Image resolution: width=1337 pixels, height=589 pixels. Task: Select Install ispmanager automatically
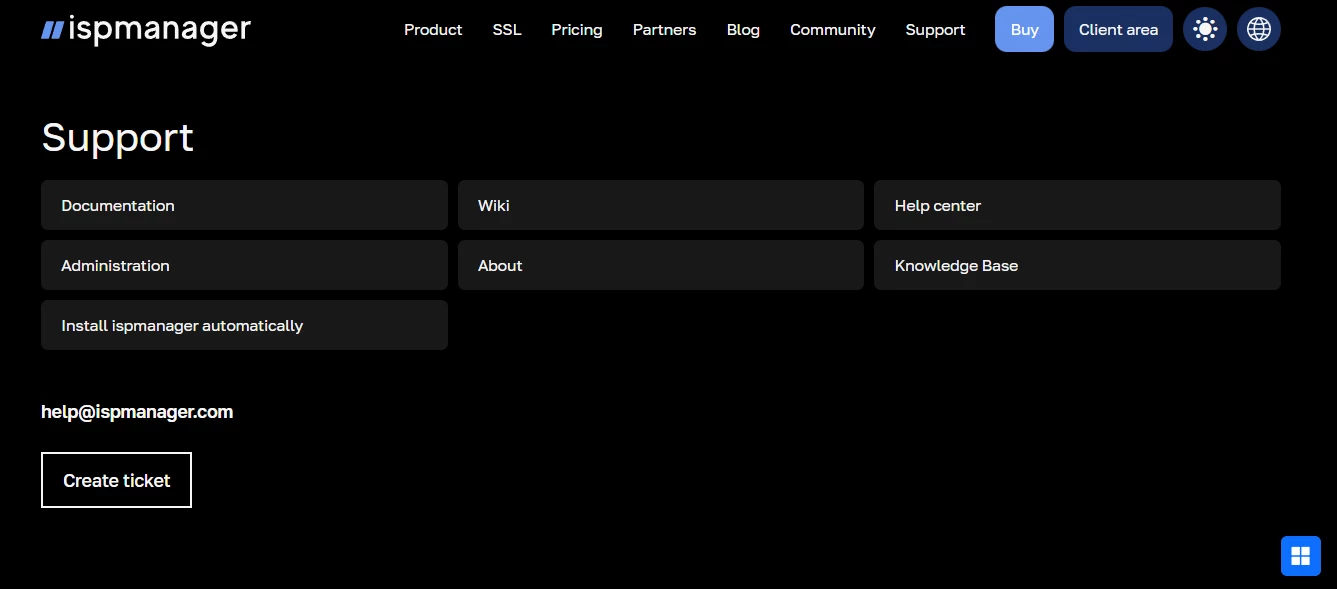click(244, 325)
